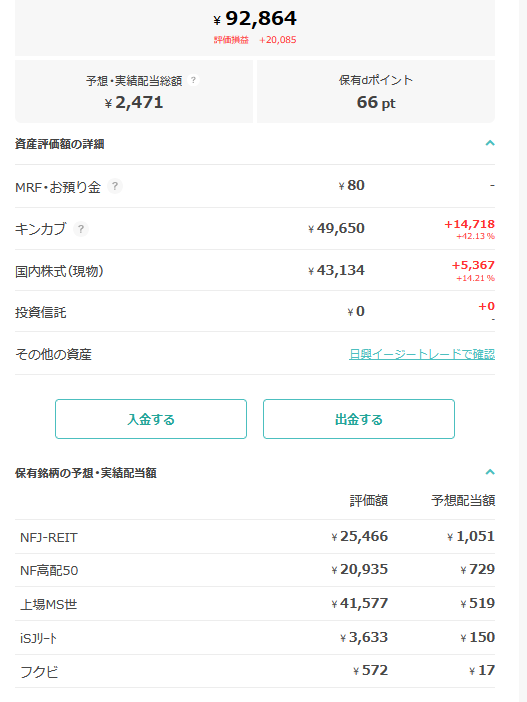
Task: Open 日興イージートレードで確認 link
Action: pyautogui.click(x=422, y=354)
